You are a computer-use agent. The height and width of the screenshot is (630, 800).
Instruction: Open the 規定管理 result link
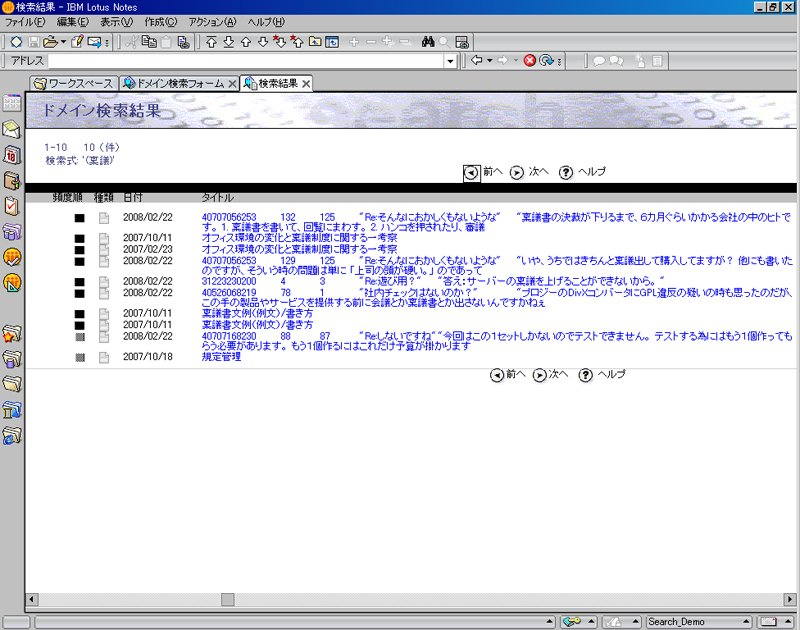coord(221,357)
